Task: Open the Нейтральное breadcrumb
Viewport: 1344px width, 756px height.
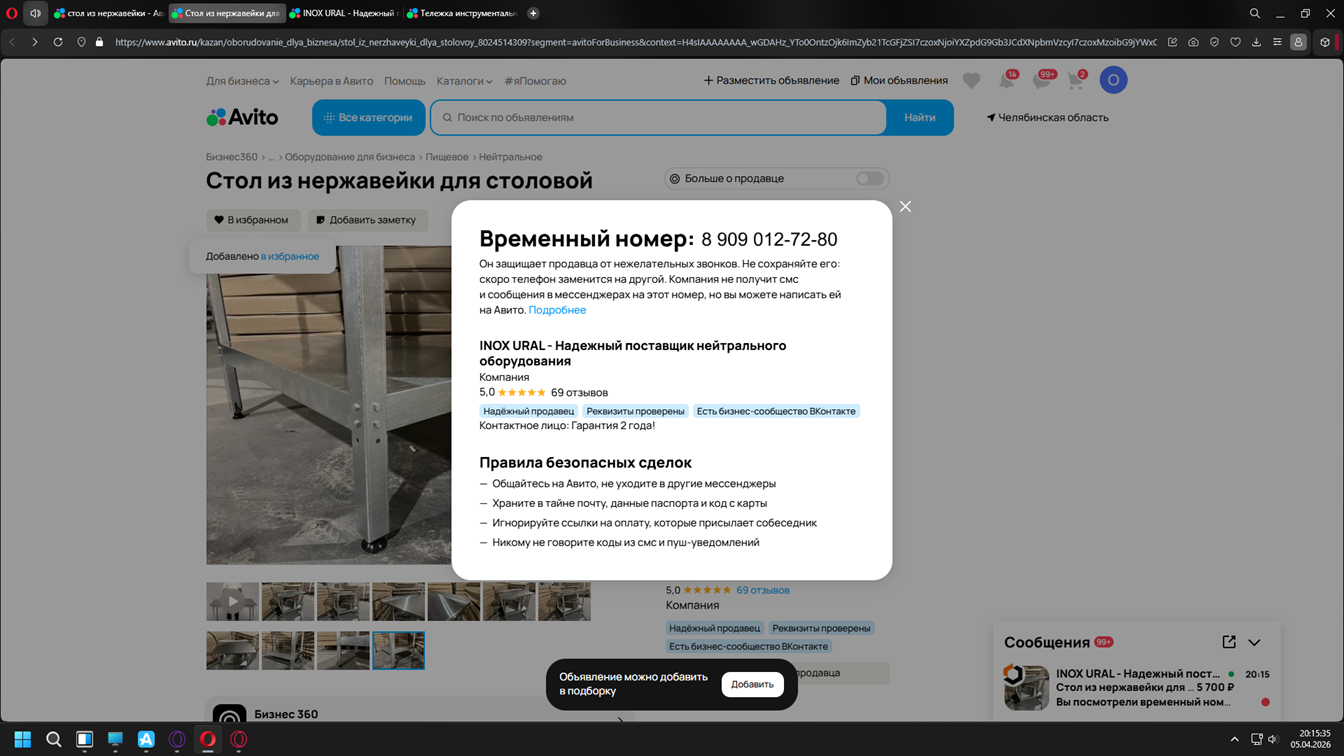Action: [511, 157]
